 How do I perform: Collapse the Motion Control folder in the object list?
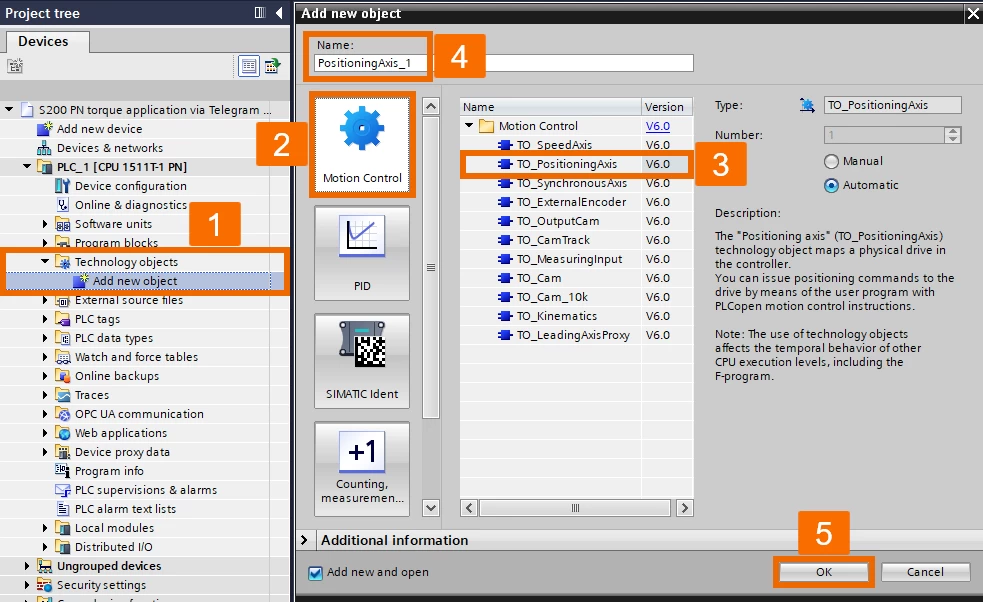tap(469, 125)
